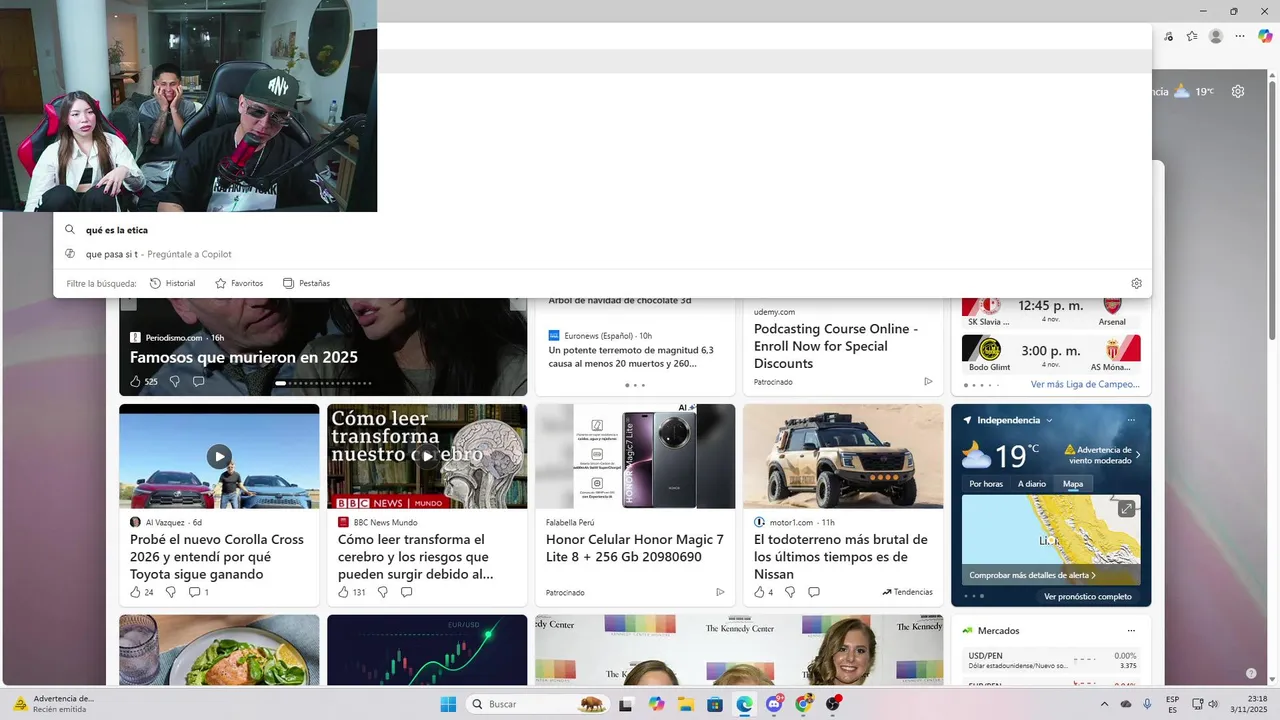The height and width of the screenshot is (720, 1280).
Task: Filter search by Favoritos
Action: [x=239, y=283]
